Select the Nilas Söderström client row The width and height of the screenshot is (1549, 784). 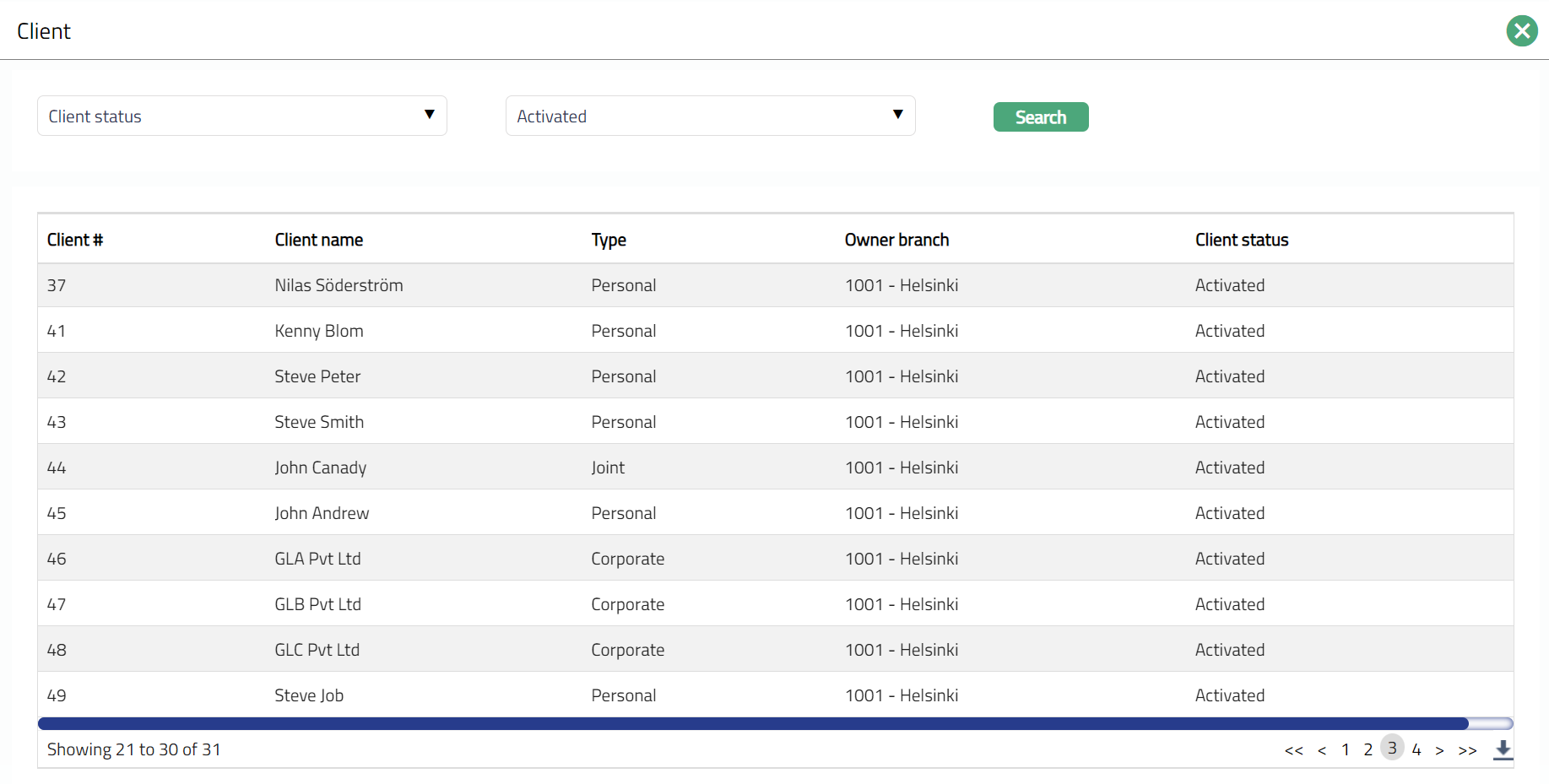tap(339, 285)
